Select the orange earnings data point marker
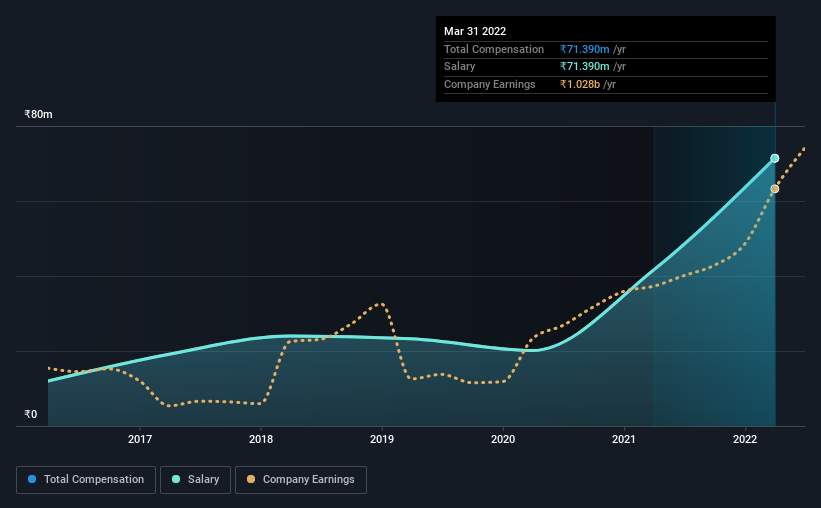This screenshot has width=821, height=508. coord(774,189)
